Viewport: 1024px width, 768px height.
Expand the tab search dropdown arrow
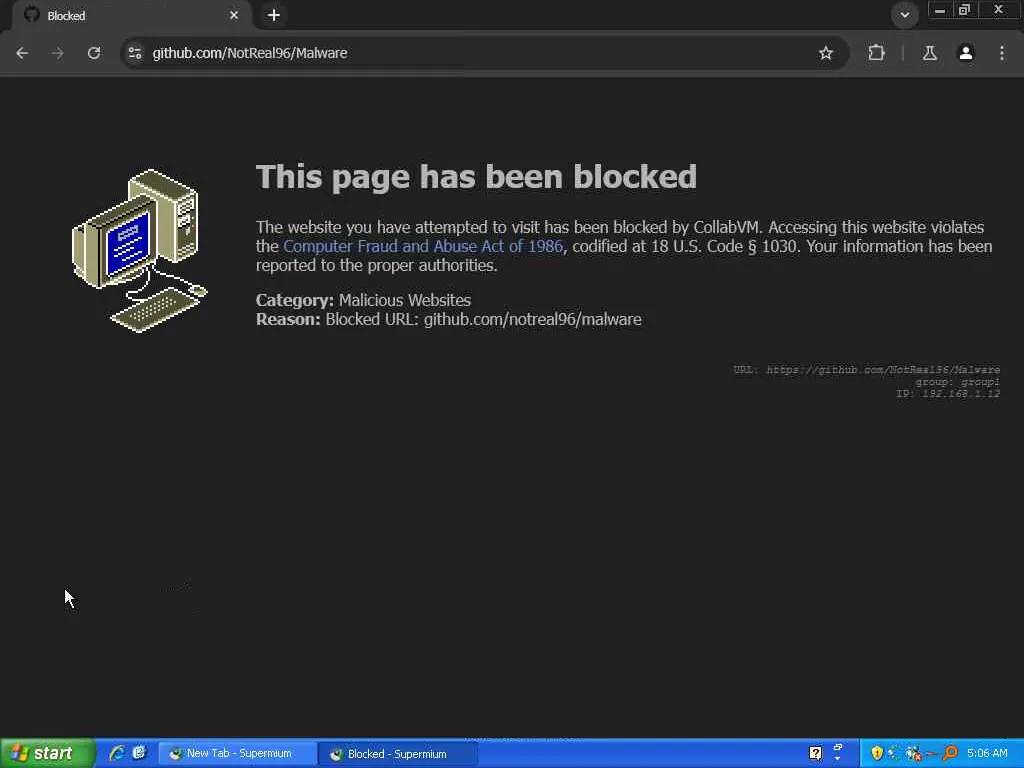pos(904,14)
